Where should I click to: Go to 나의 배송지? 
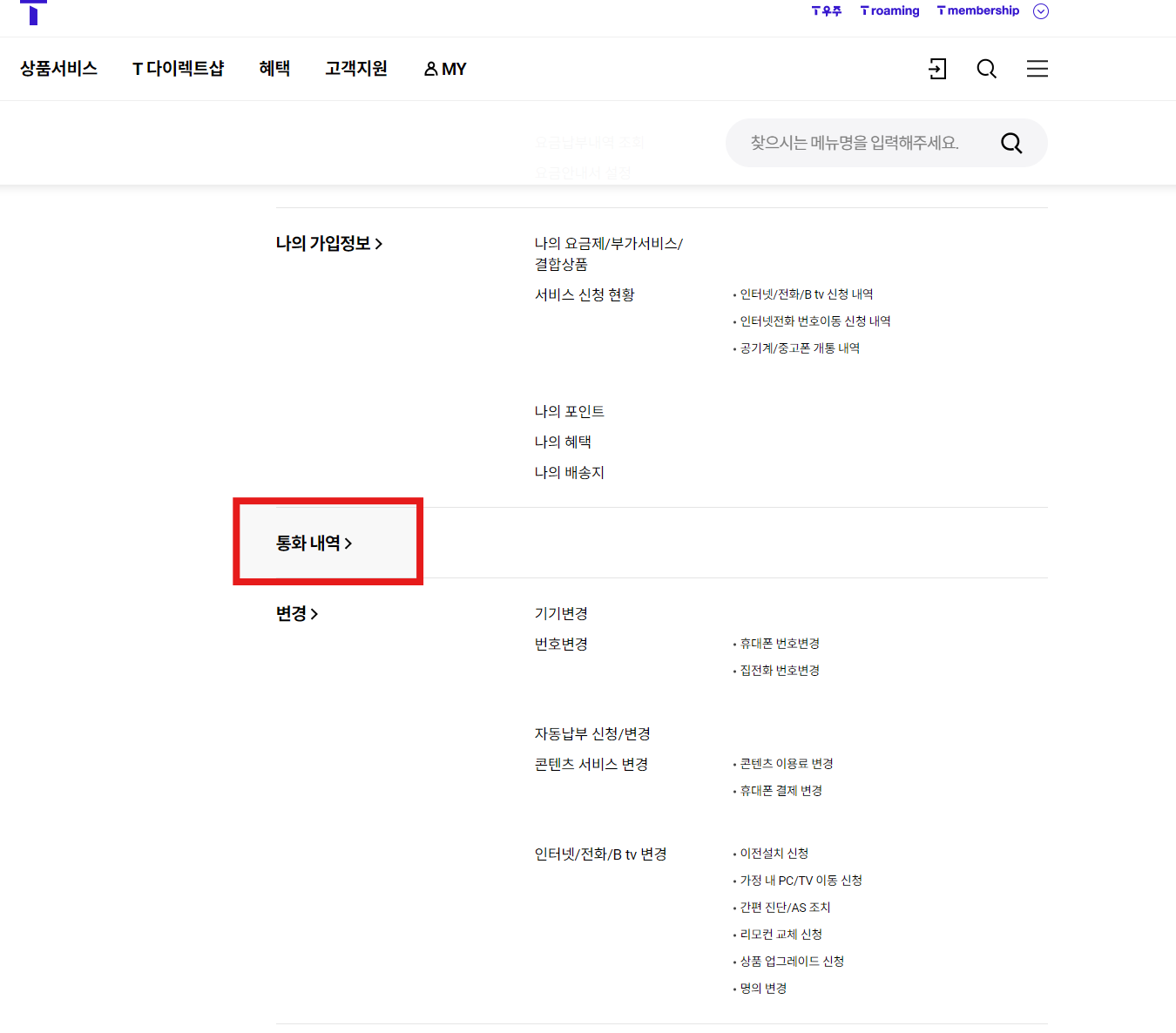point(570,473)
